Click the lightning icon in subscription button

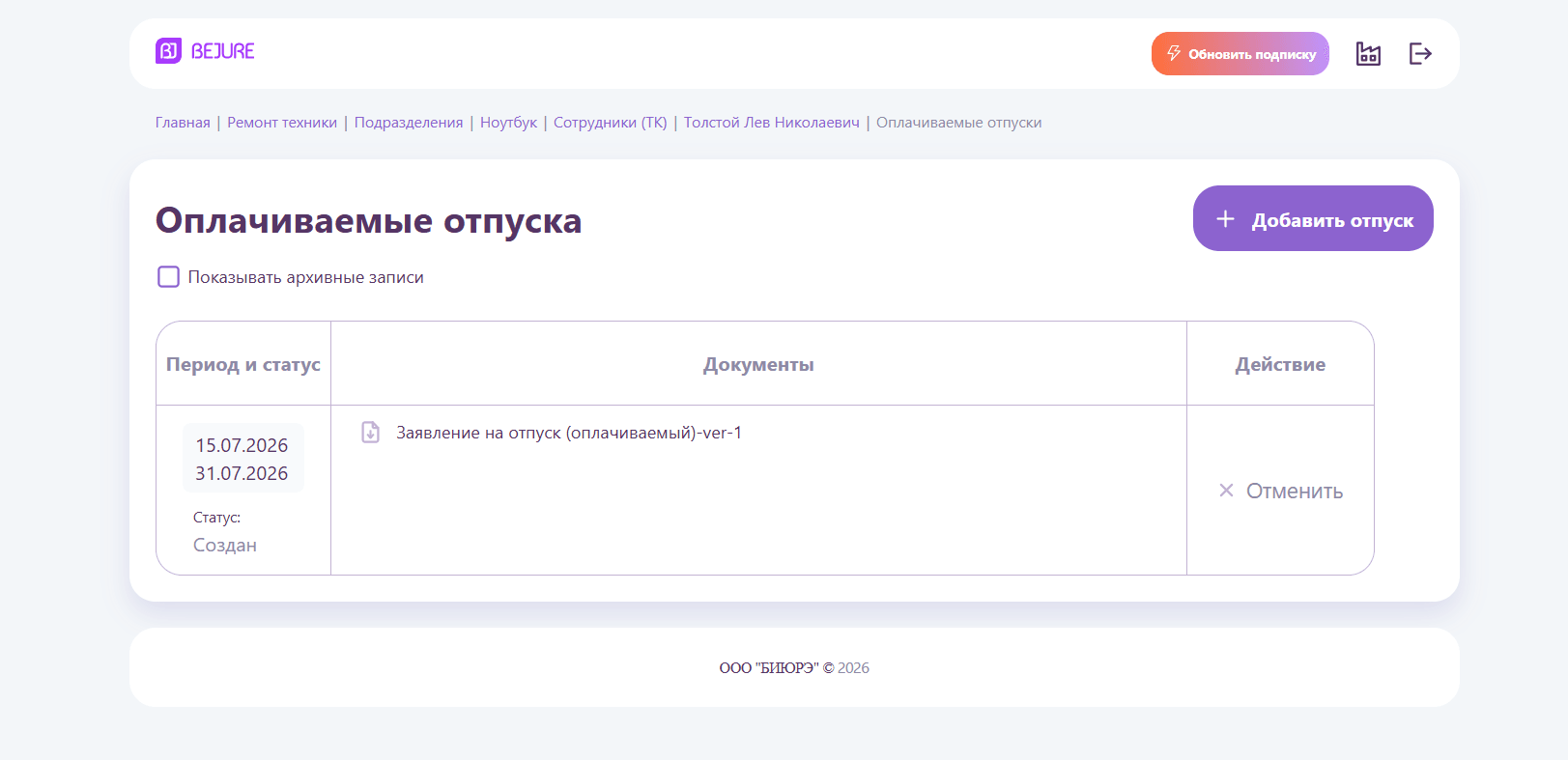(x=1174, y=53)
